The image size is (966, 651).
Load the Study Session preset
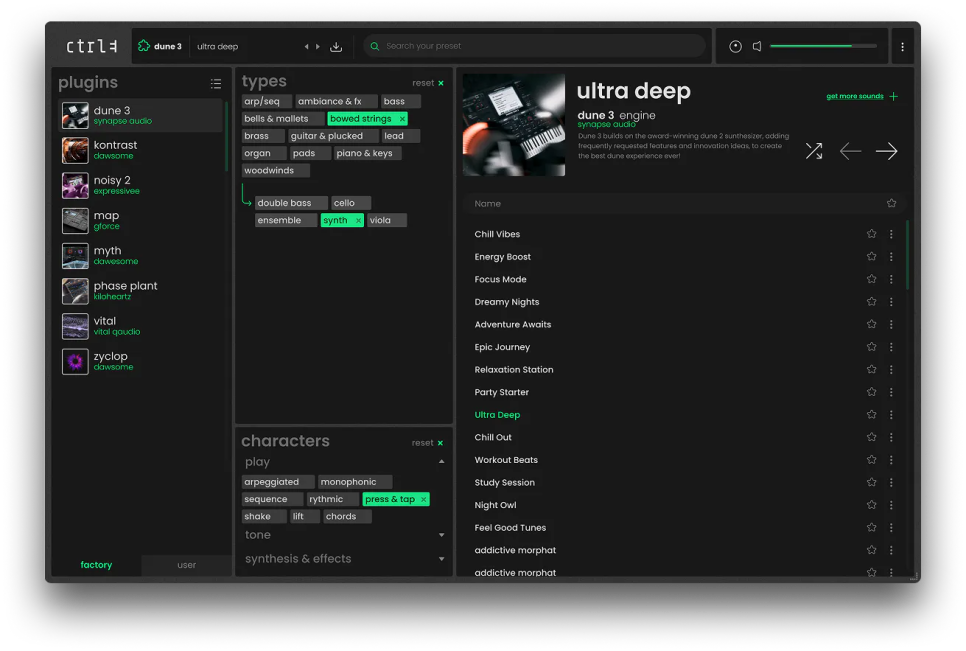(x=505, y=482)
